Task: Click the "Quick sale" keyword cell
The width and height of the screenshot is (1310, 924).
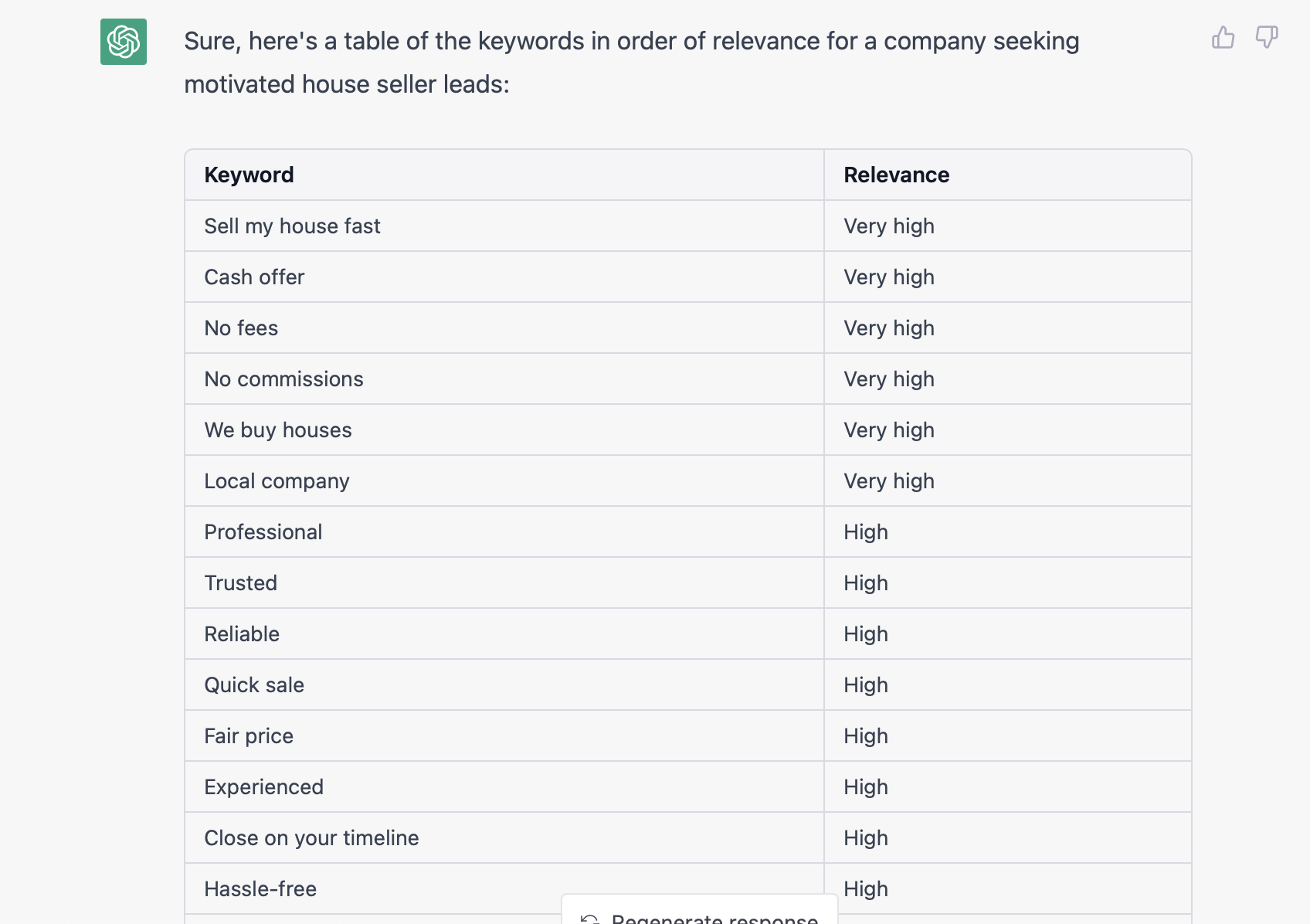Action: [x=254, y=685]
